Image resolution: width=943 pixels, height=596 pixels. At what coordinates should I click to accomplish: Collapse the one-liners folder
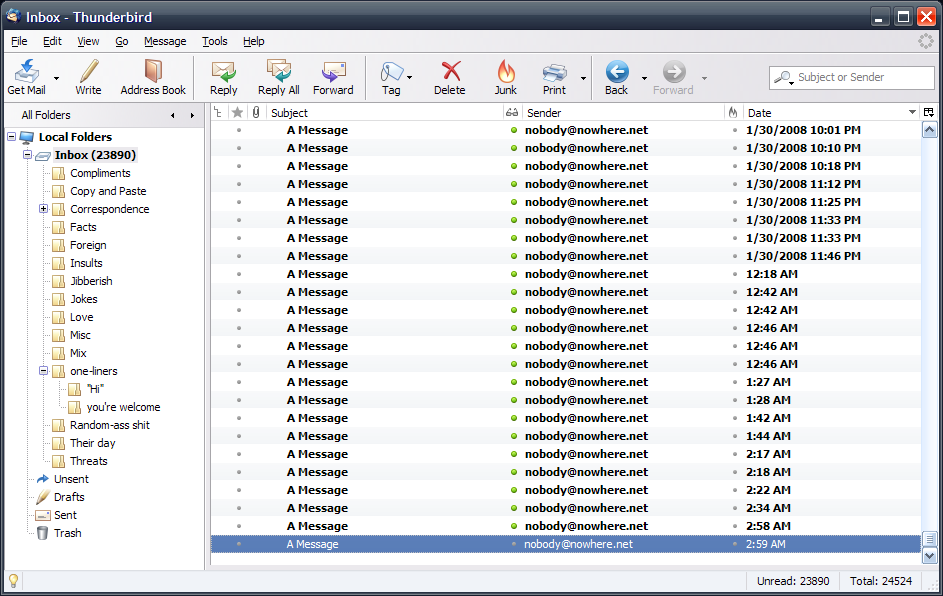pos(43,370)
